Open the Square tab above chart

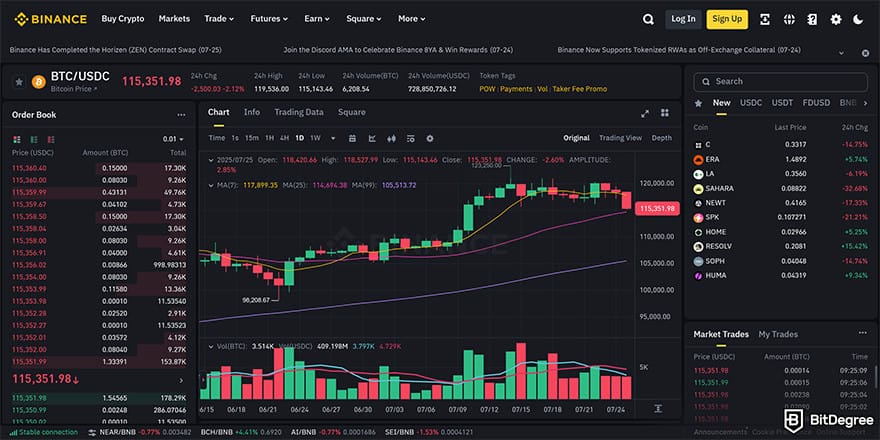(351, 112)
